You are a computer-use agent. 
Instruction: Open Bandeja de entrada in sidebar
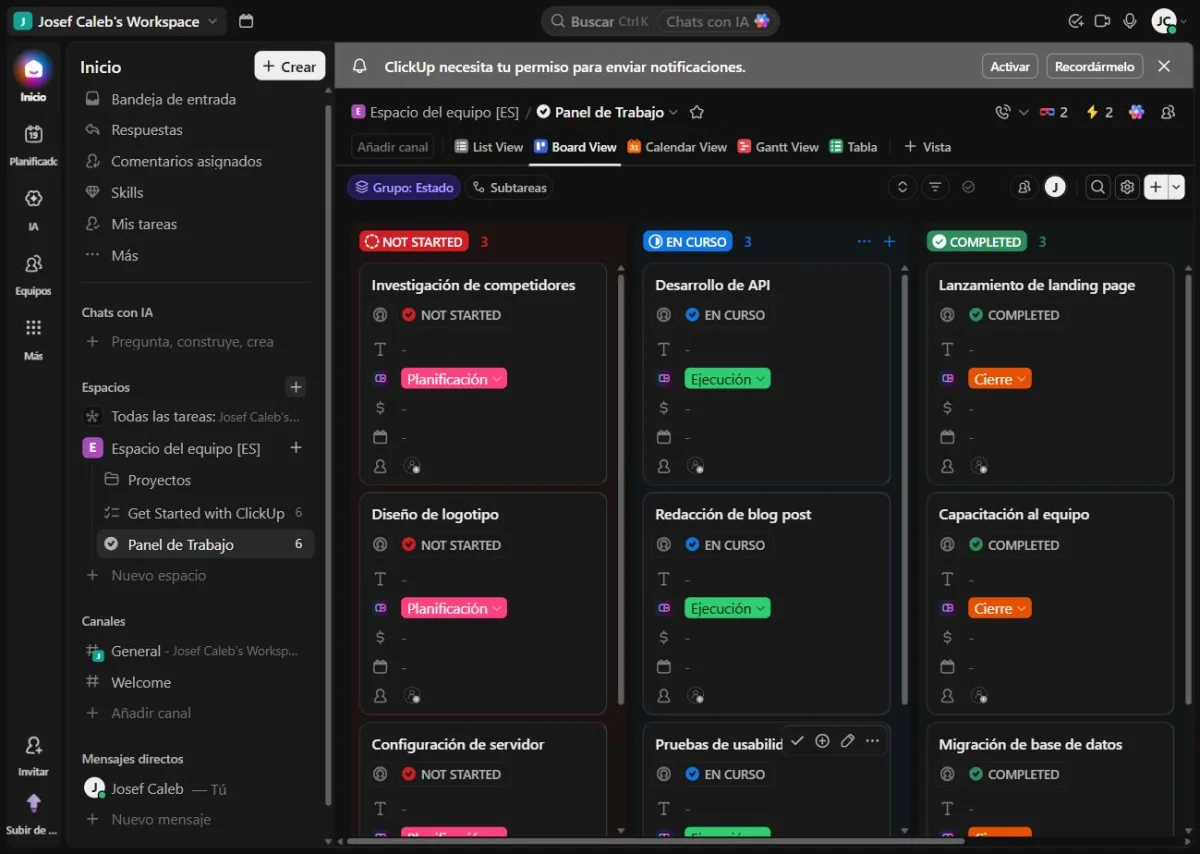click(173, 99)
